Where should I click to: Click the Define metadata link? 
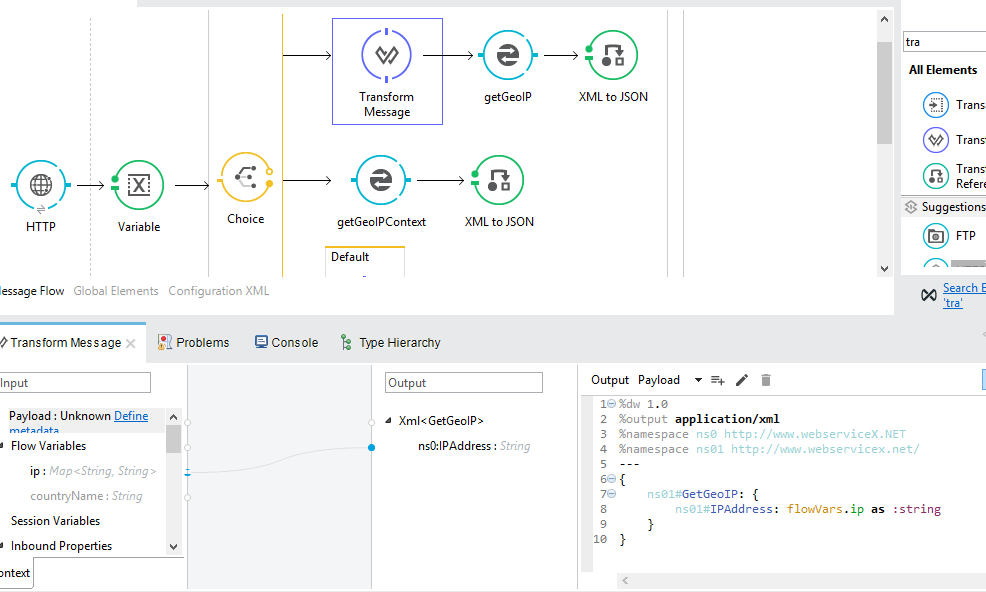[131, 416]
